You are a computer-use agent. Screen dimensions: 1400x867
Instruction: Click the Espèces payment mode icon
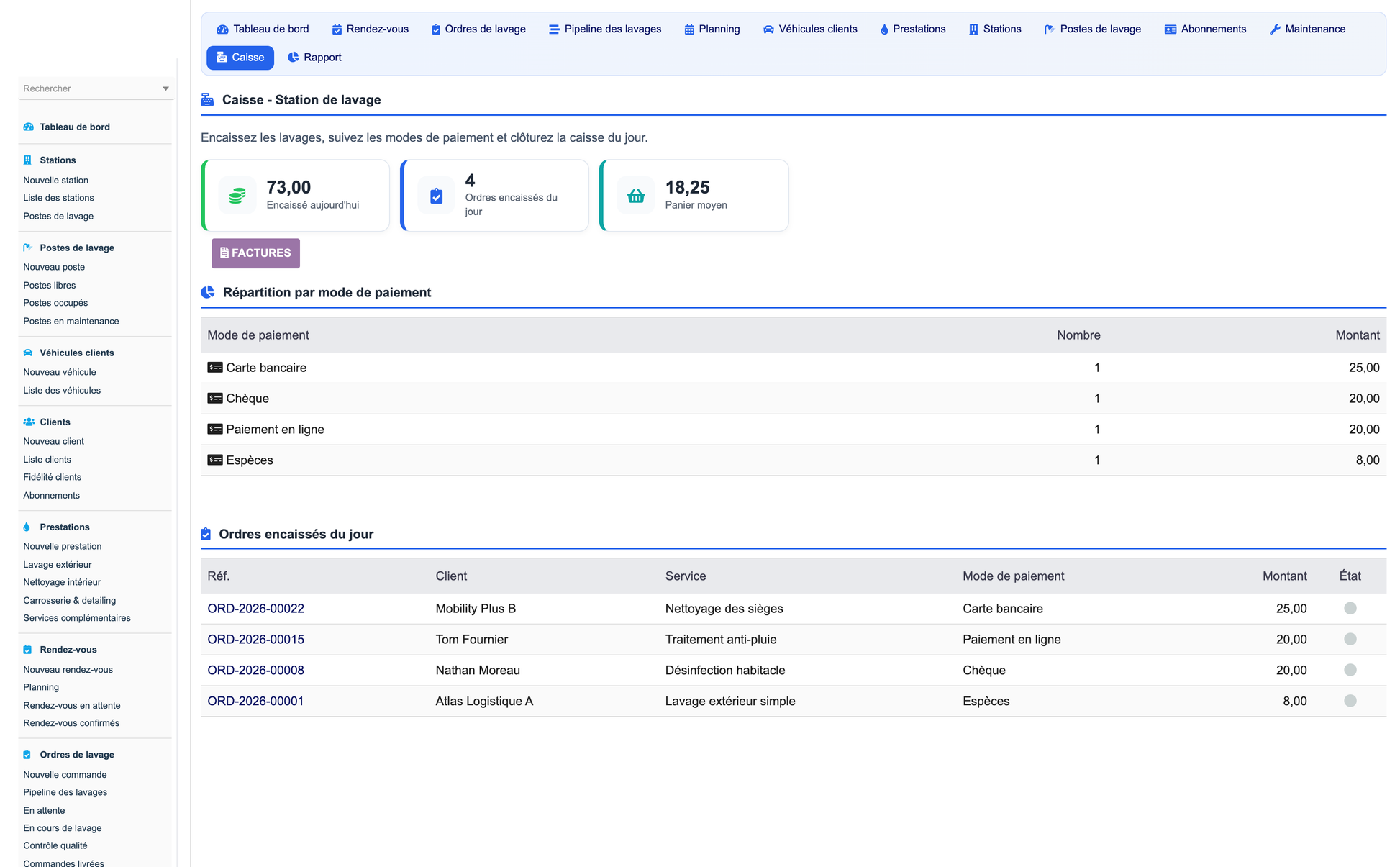point(215,460)
